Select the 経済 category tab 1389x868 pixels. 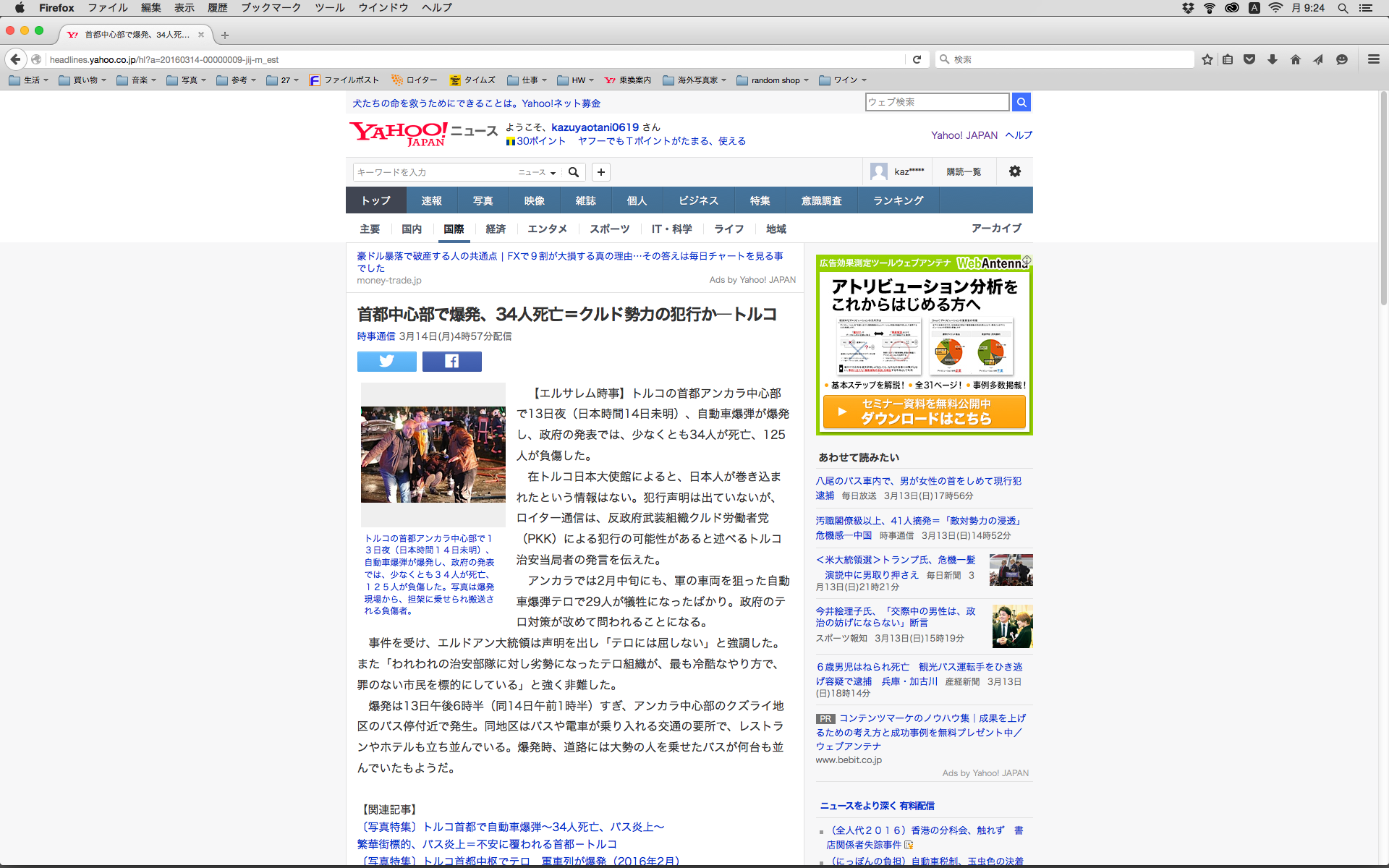[x=496, y=229]
